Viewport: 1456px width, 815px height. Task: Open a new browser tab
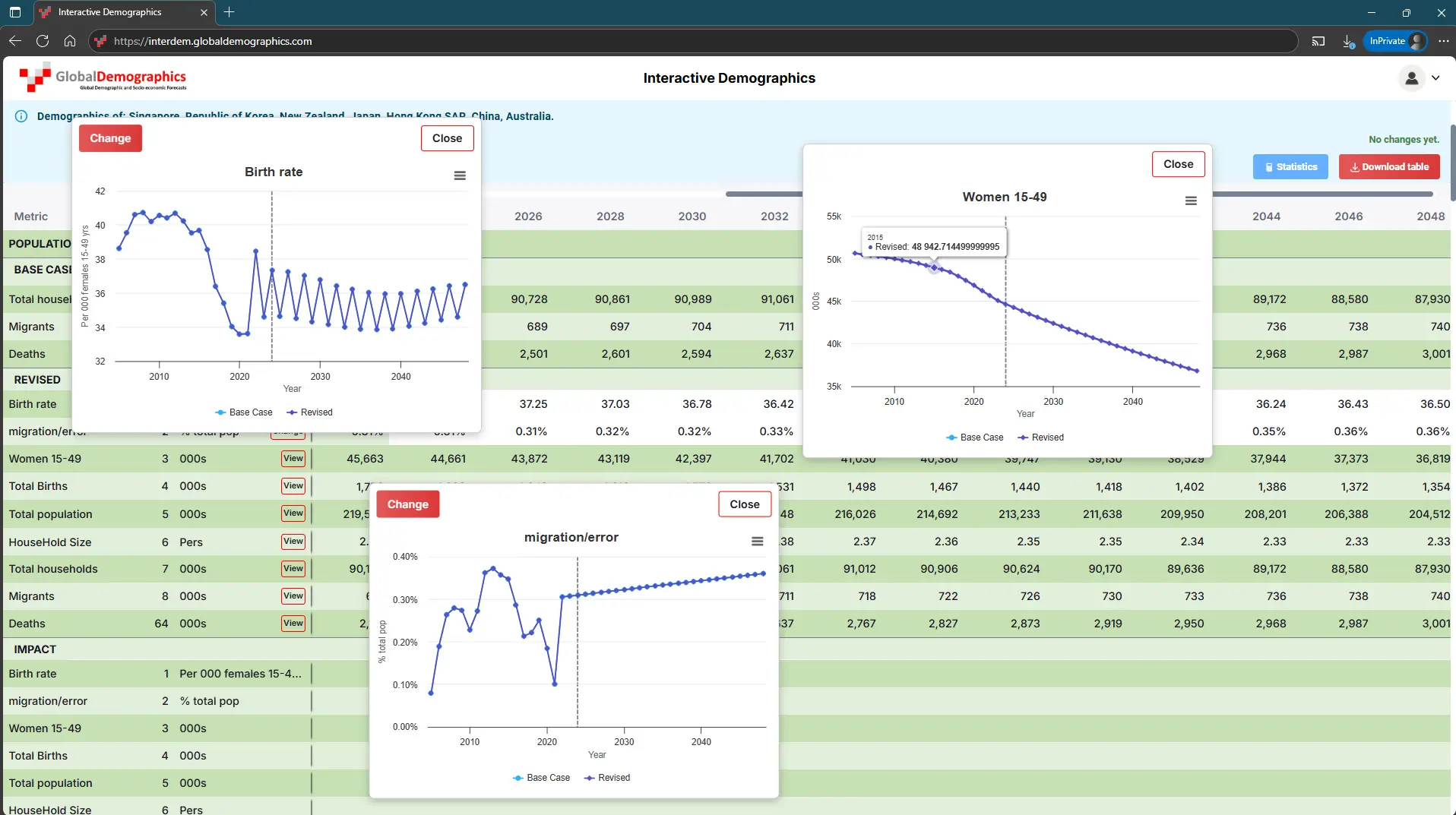click(229, 12)
